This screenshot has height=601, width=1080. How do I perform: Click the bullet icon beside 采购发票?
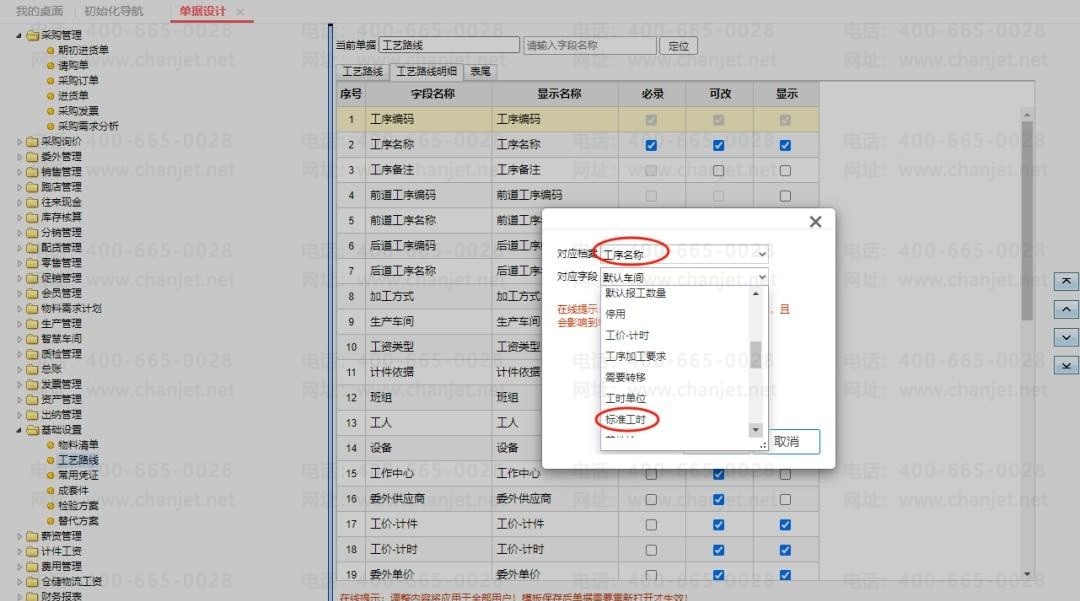tap(50, 111)
